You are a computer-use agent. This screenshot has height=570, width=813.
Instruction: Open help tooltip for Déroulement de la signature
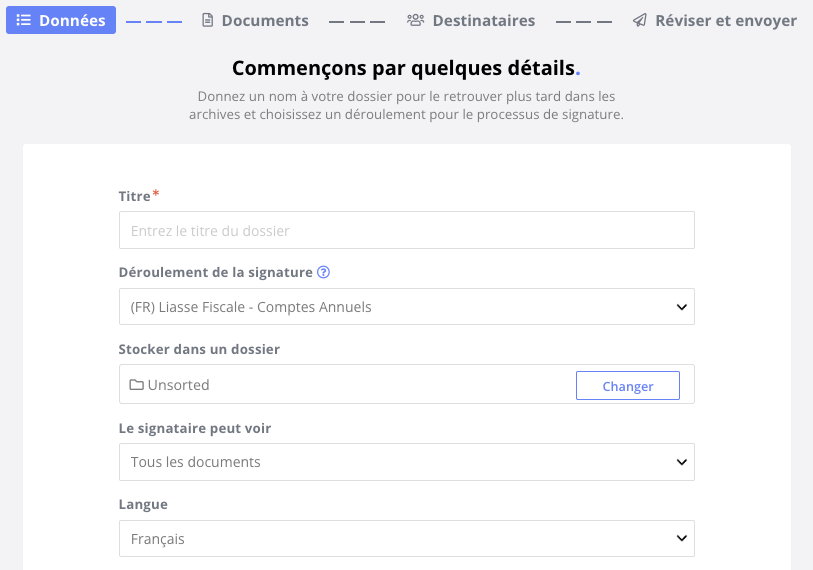[x=324, y=272]
